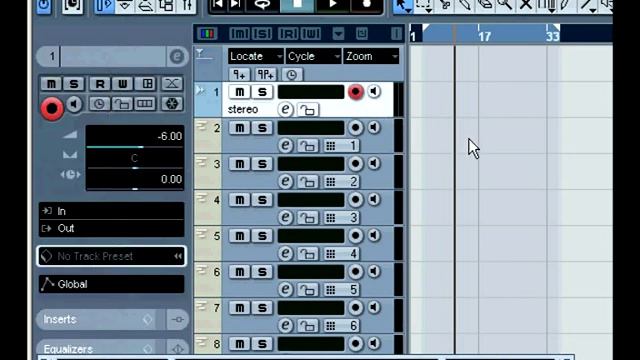Screen dimensions: 640x360
Task: Open track list settings down-arrow dropdown
Action: coord(338,33)
